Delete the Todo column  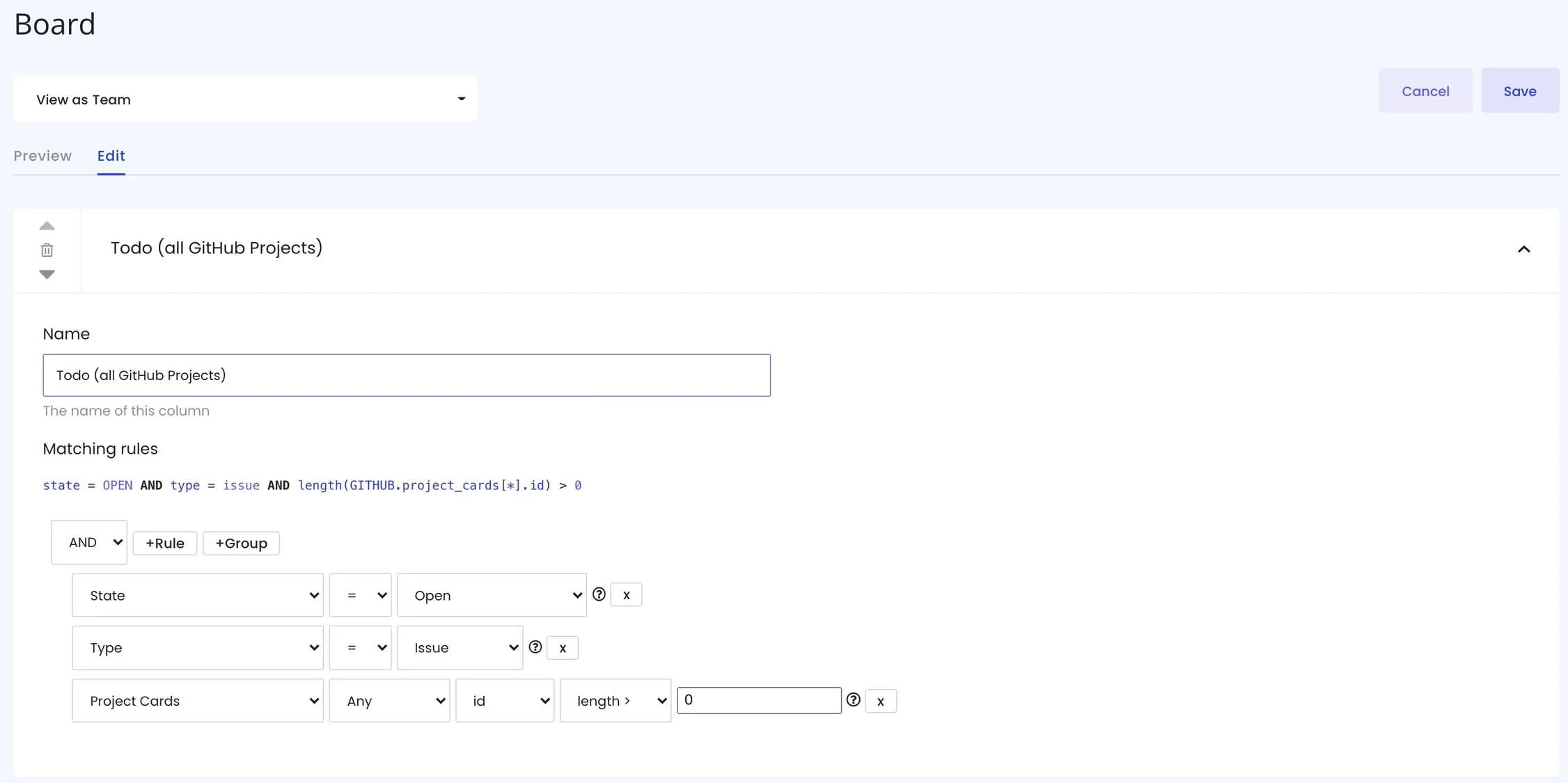tap(47, 250)
